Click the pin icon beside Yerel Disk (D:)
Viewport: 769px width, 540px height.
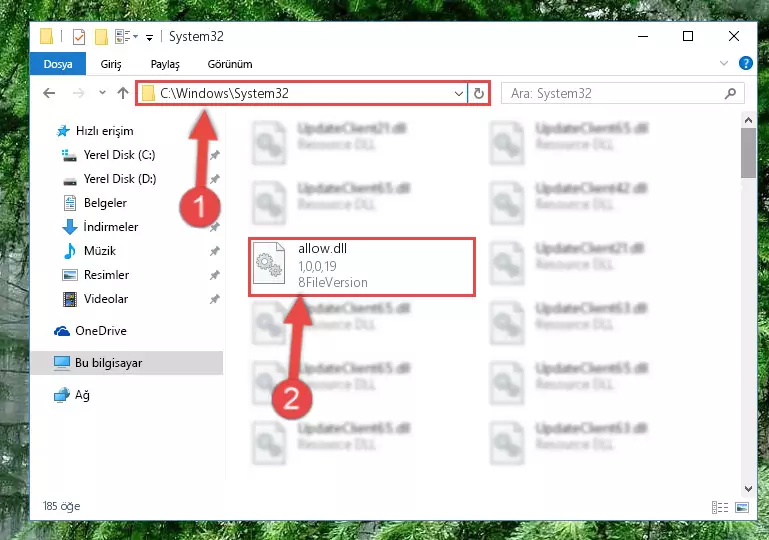[x=214, y=179]
